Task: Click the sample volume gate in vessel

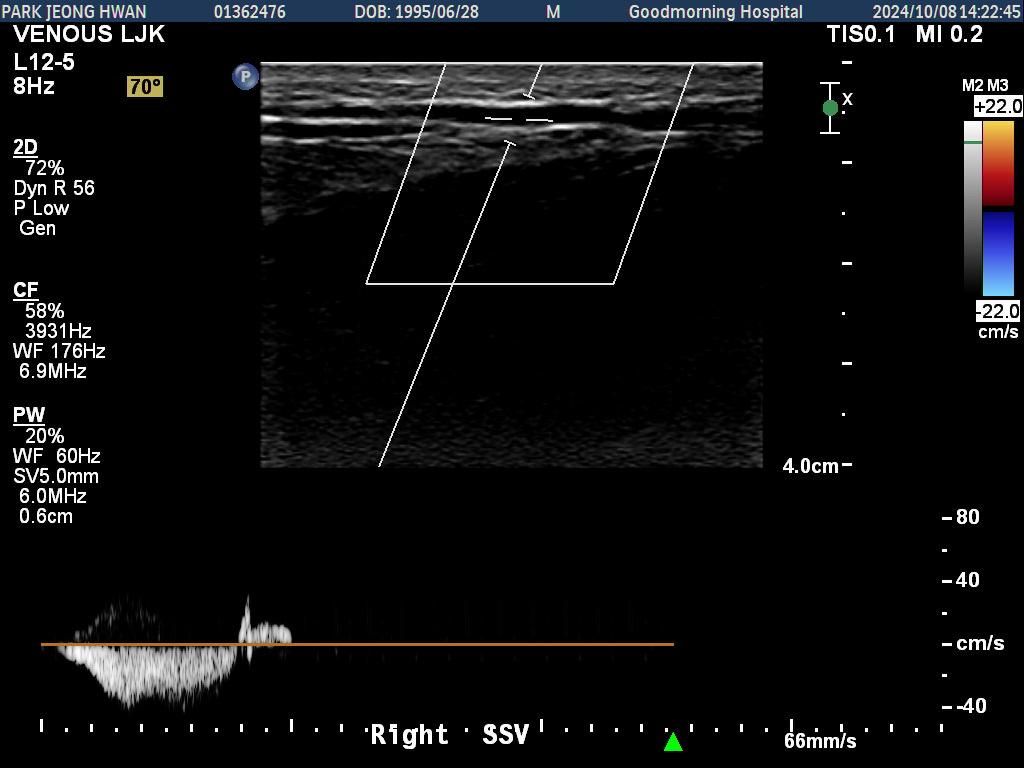Action: coord(519,120)
